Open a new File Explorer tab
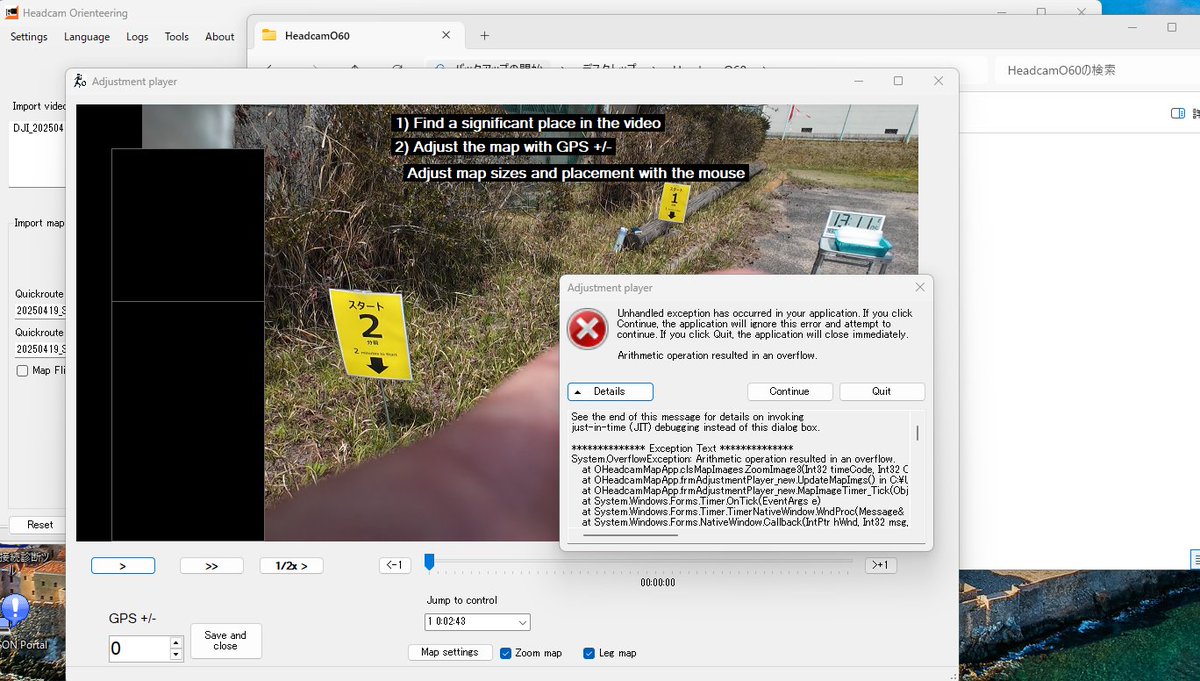Screen dimensions: 1200x681 pyautogui.click(x=485, y=35)
